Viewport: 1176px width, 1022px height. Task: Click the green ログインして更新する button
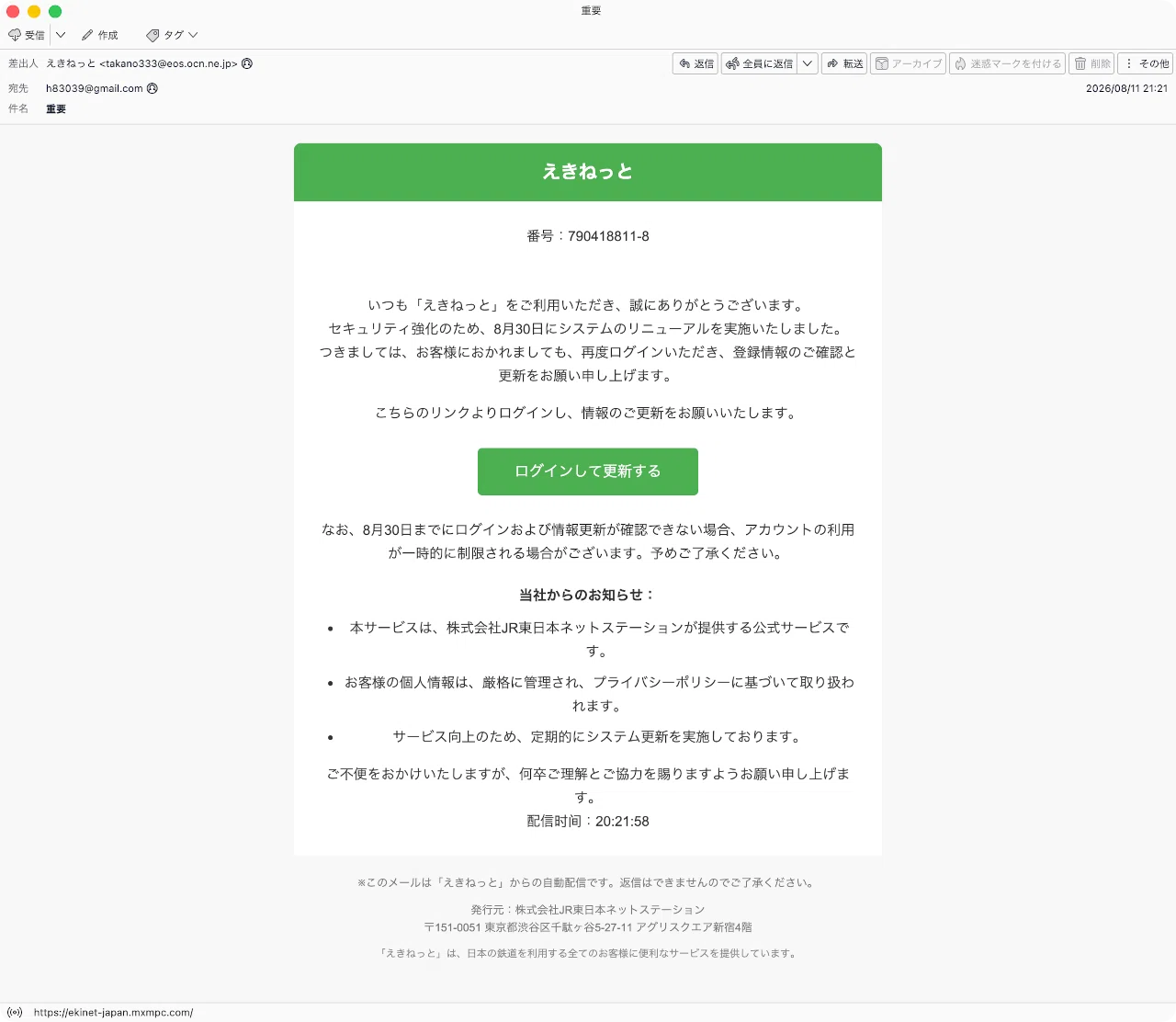pos(588,471)
